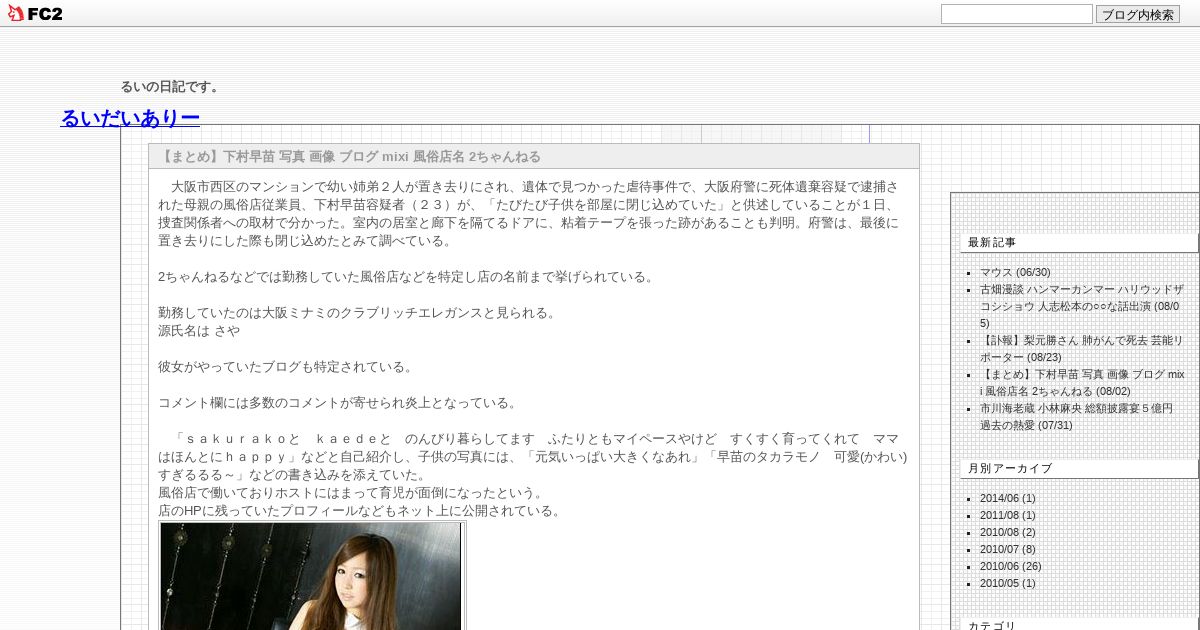This screenshot has width=1200, height=630.
Task: Open recent entry マウス (06/30)
Action: tap(1015, 272)
